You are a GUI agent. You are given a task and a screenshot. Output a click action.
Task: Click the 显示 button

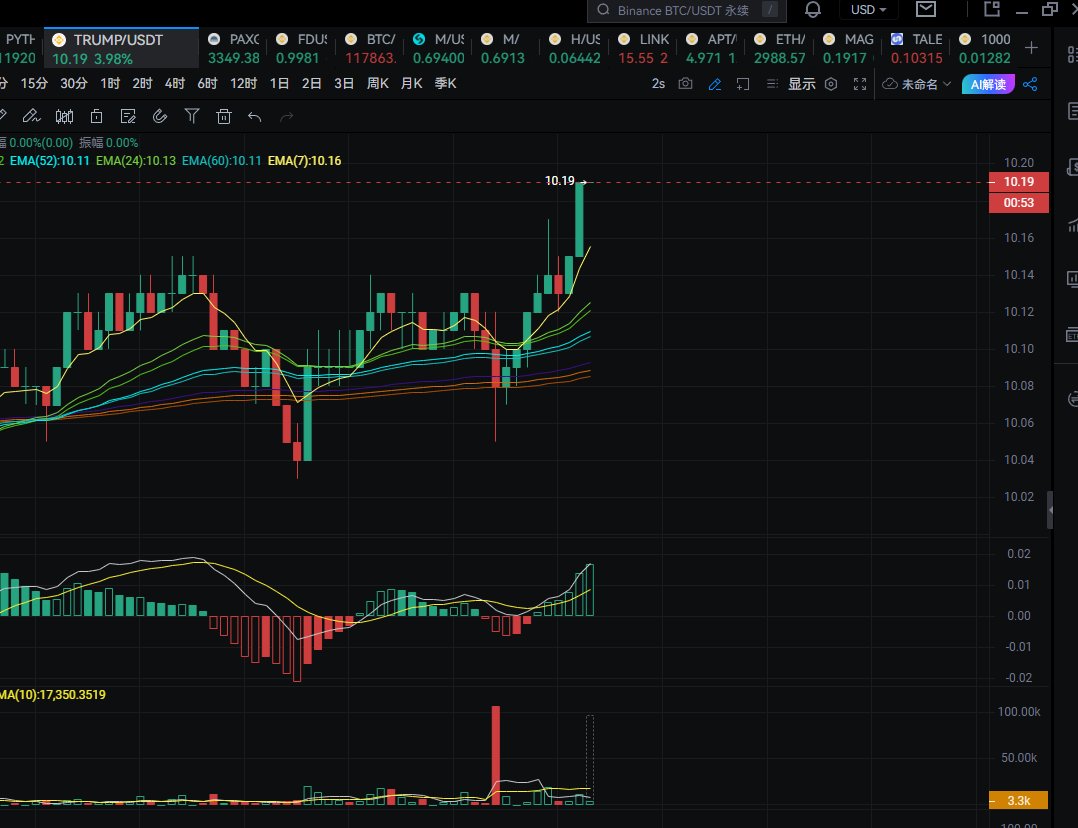(x=802, y=84)
